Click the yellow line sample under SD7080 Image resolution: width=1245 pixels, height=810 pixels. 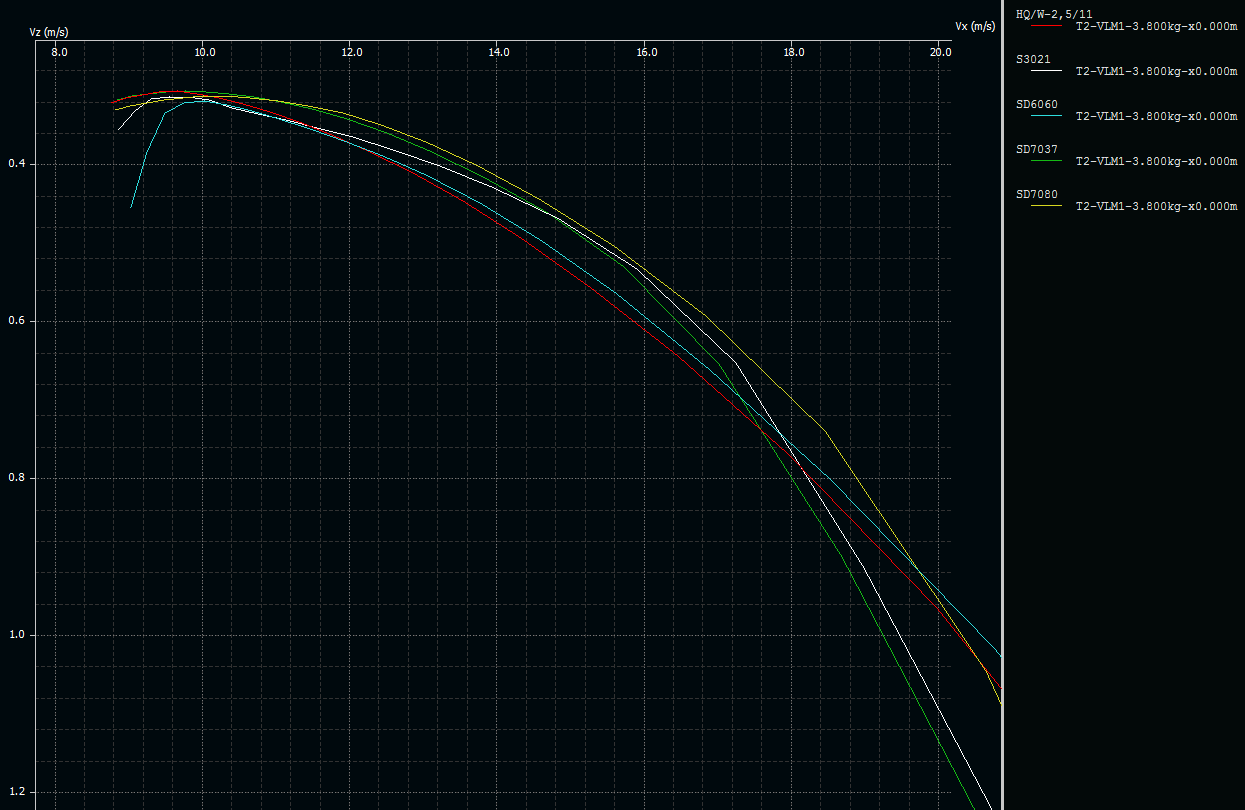point(1045,206)
